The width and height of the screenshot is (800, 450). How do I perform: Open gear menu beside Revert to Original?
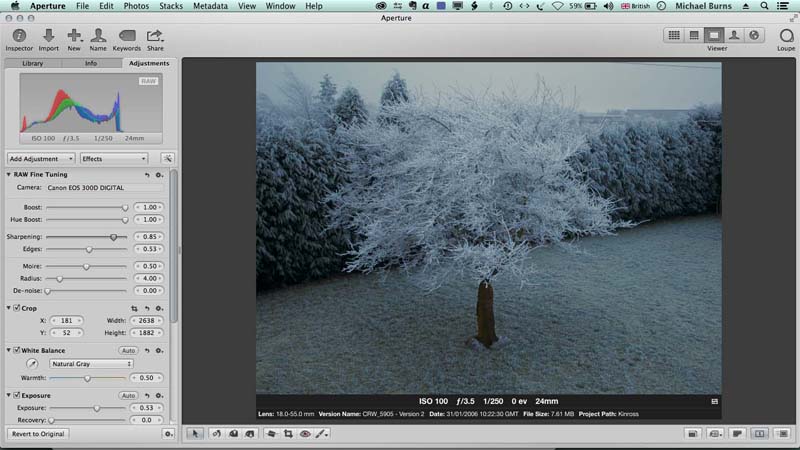168,434
